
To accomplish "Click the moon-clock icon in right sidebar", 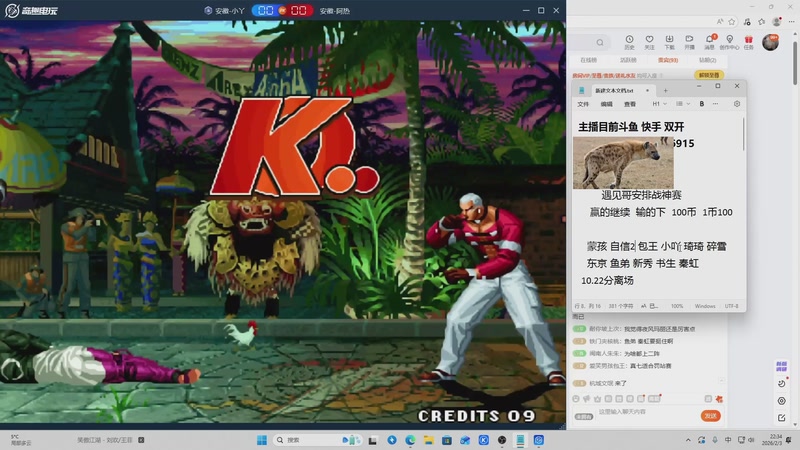I will coord(781,383).
